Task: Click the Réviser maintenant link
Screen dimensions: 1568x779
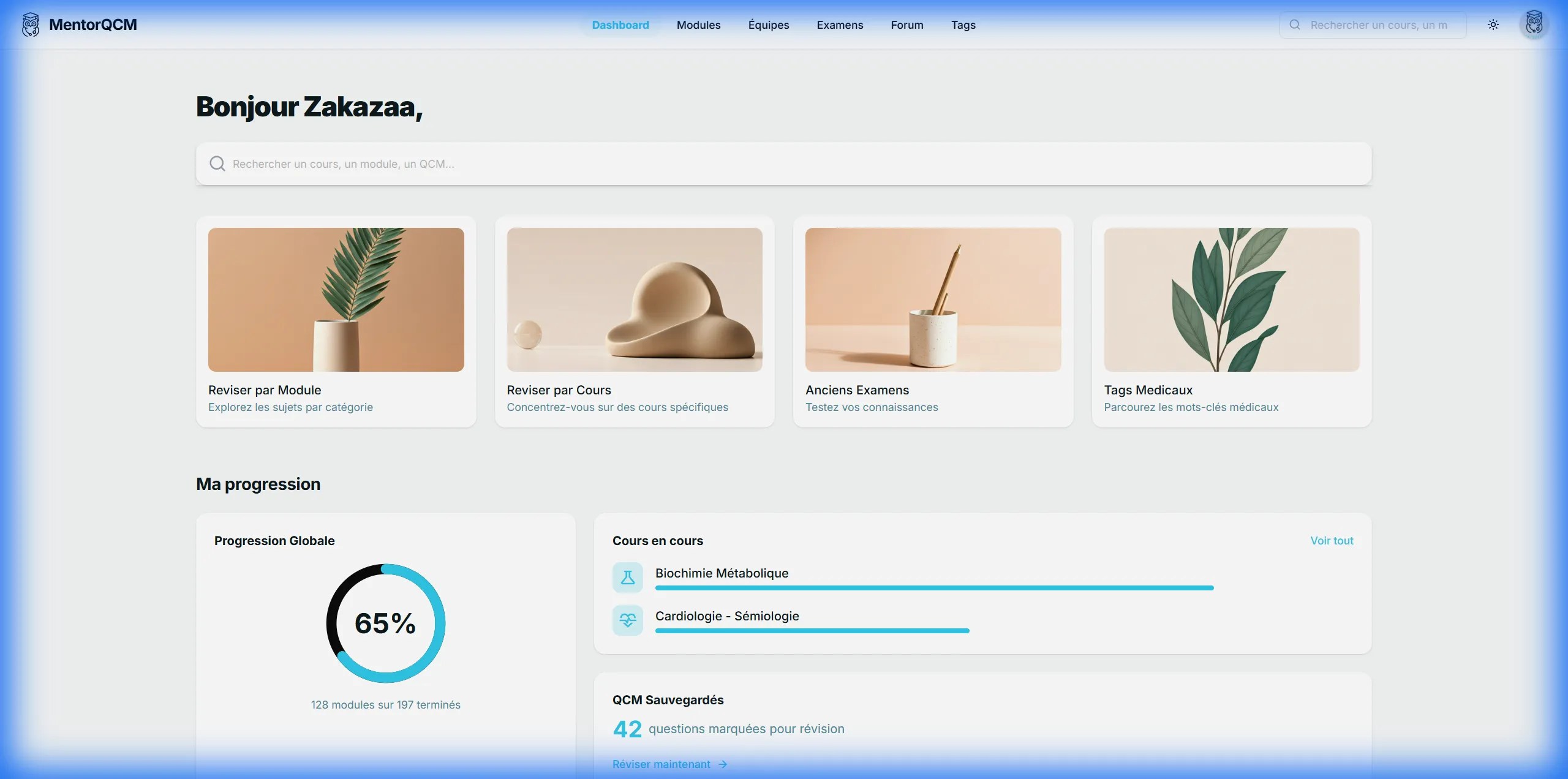Action: [x=661, y=764]
